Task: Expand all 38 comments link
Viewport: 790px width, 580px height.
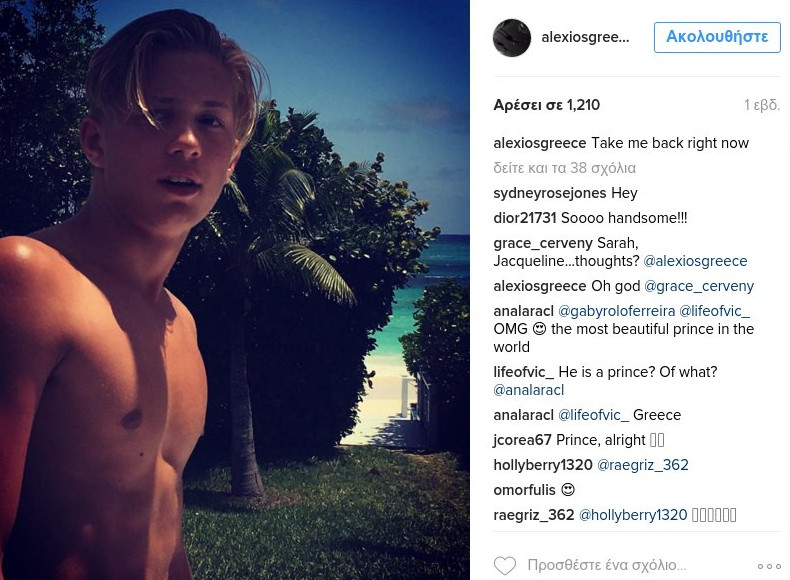Action: coord(565,168)
